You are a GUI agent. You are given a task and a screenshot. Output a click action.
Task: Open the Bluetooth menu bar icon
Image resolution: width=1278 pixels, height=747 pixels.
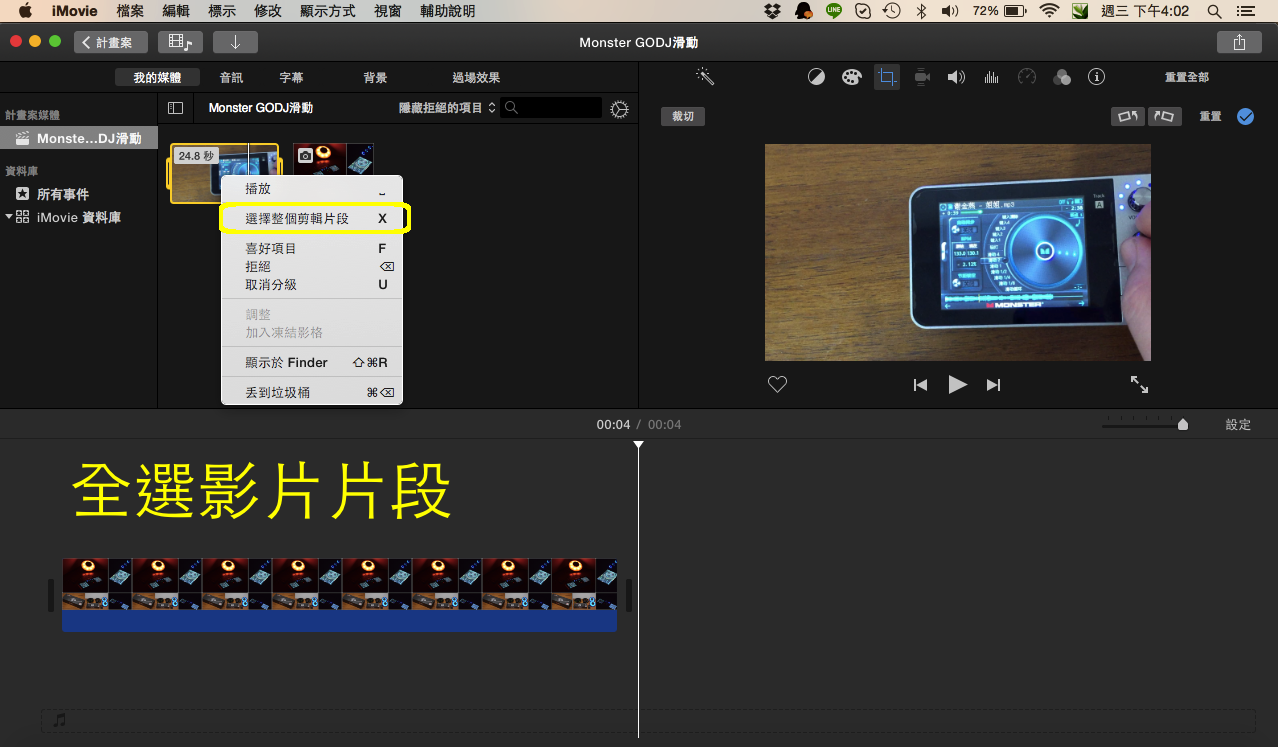coord(922,11)
